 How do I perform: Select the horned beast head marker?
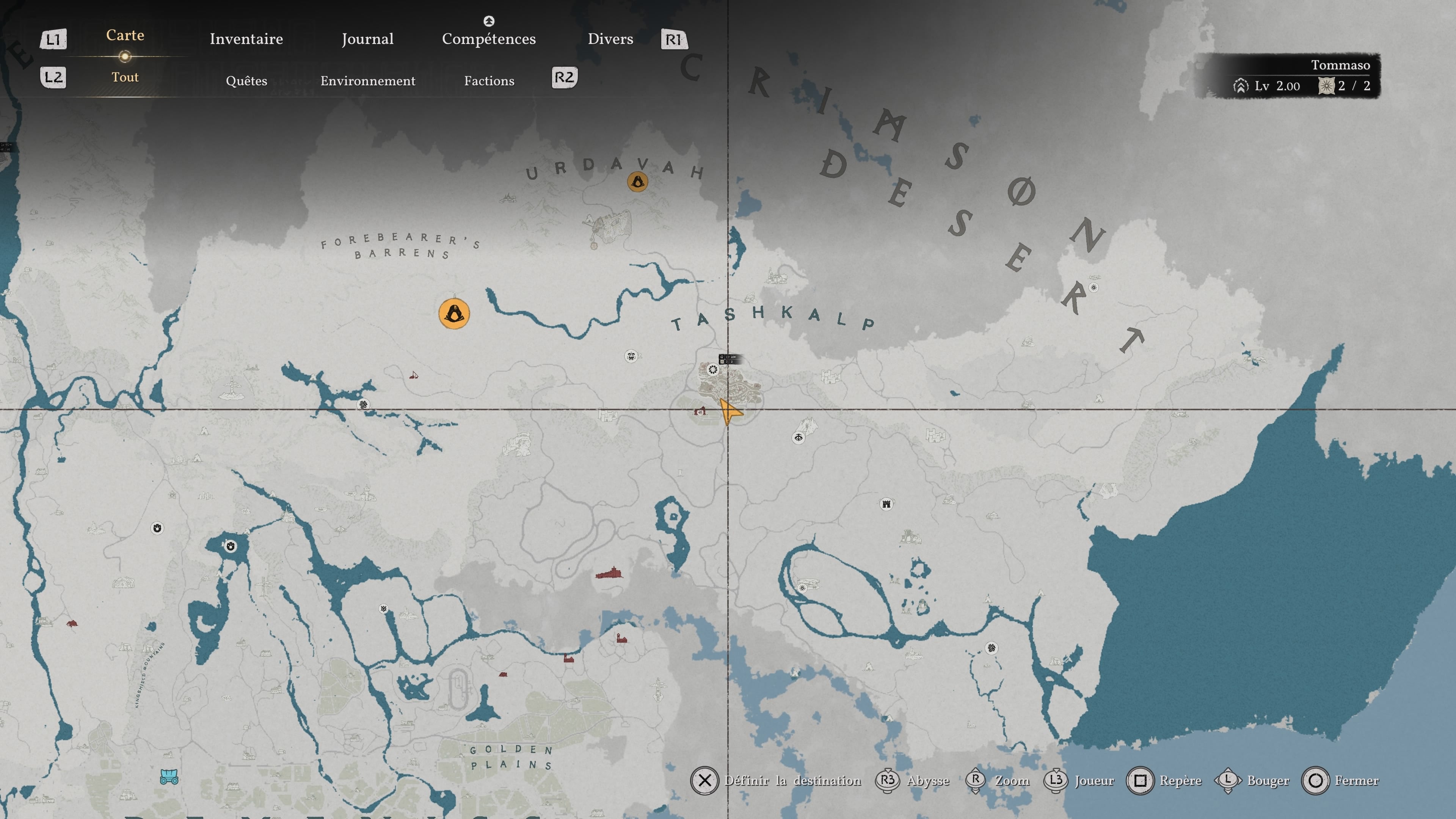[x=384, y=609]
